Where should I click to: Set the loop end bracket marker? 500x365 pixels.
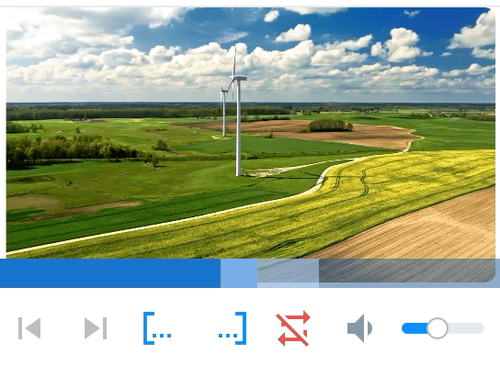232,328
